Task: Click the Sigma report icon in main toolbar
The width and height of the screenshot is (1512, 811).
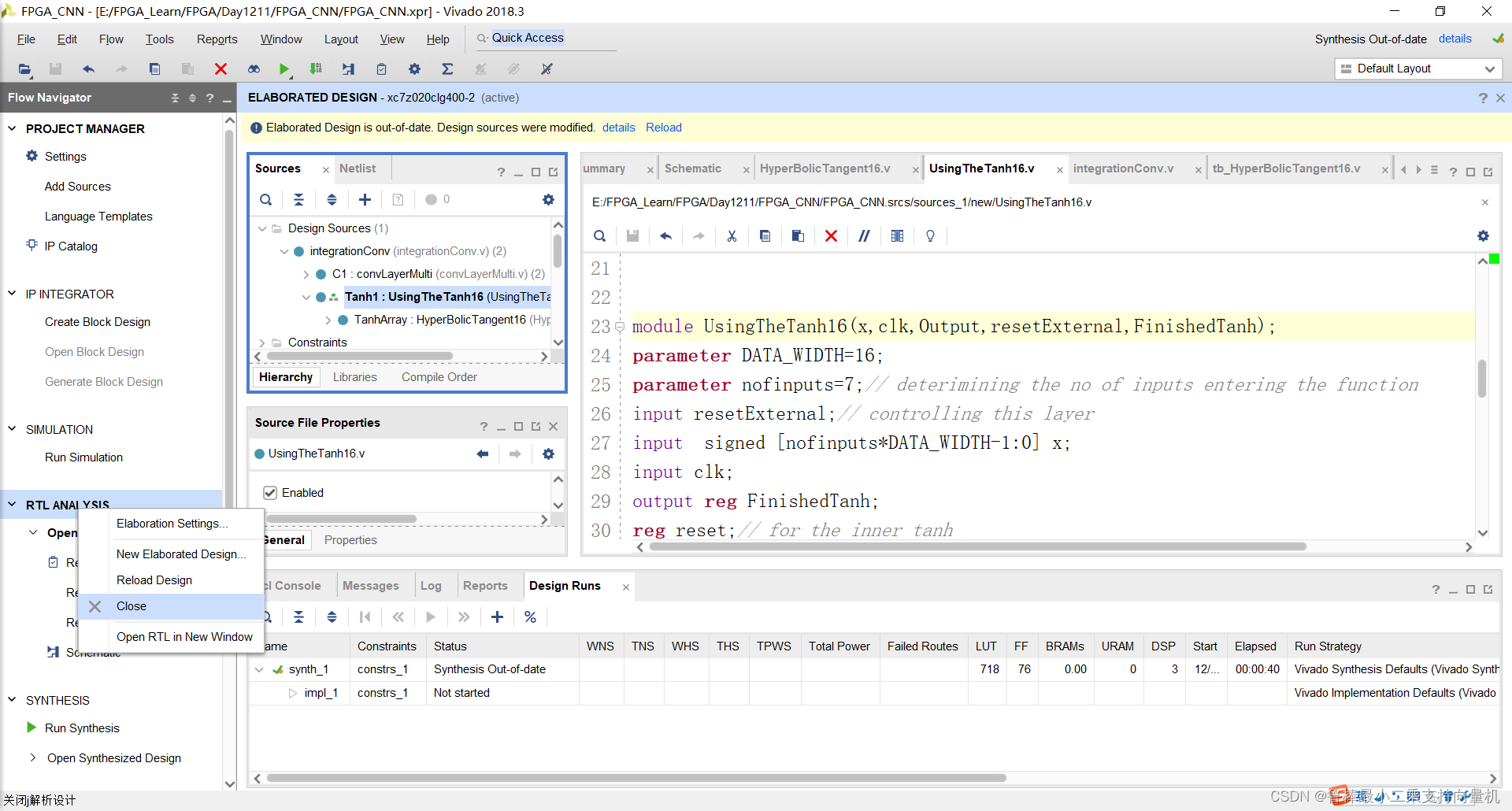Action: (x=447, y=69)
